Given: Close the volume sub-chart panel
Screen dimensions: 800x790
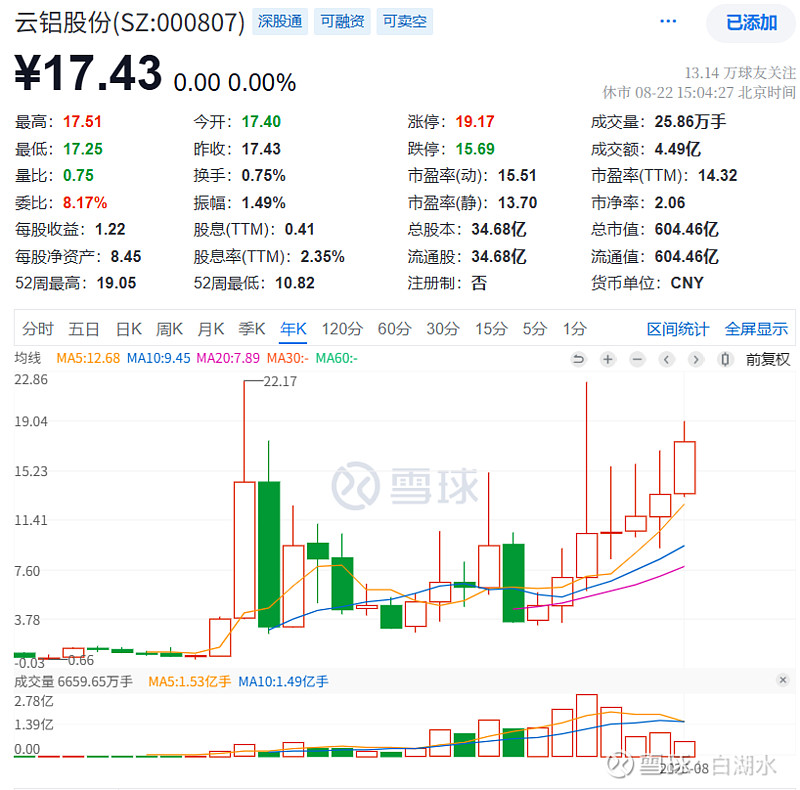Looking at the screenshot, I should click(783, 680).
